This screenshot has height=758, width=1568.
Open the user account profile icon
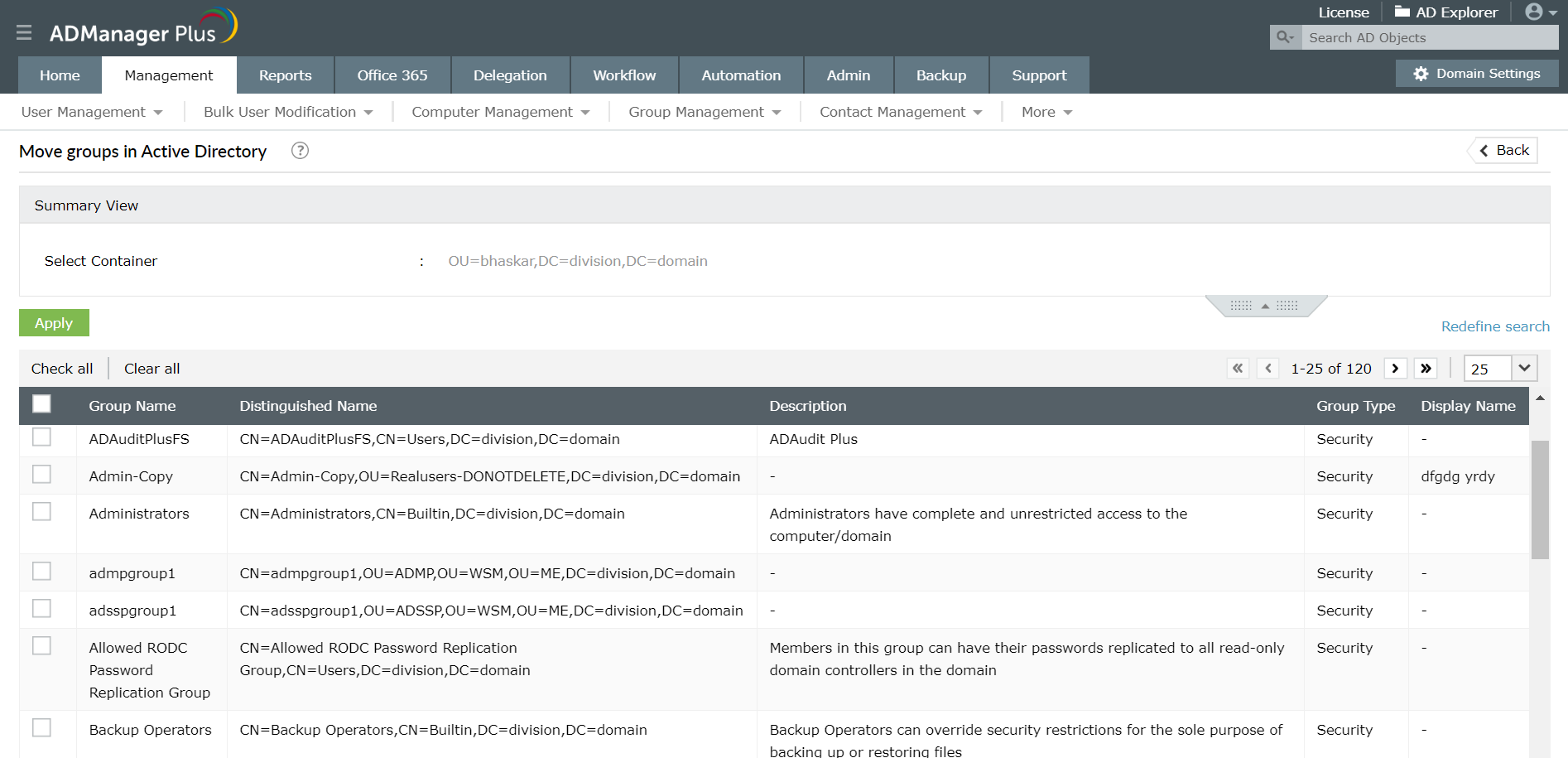click(x=1533, y=11)
